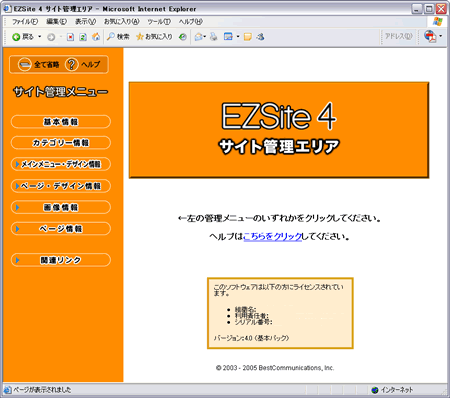Expand arrow on ページ情報
450x398 pixels.
pyautogui.click(x=17, y=229)
